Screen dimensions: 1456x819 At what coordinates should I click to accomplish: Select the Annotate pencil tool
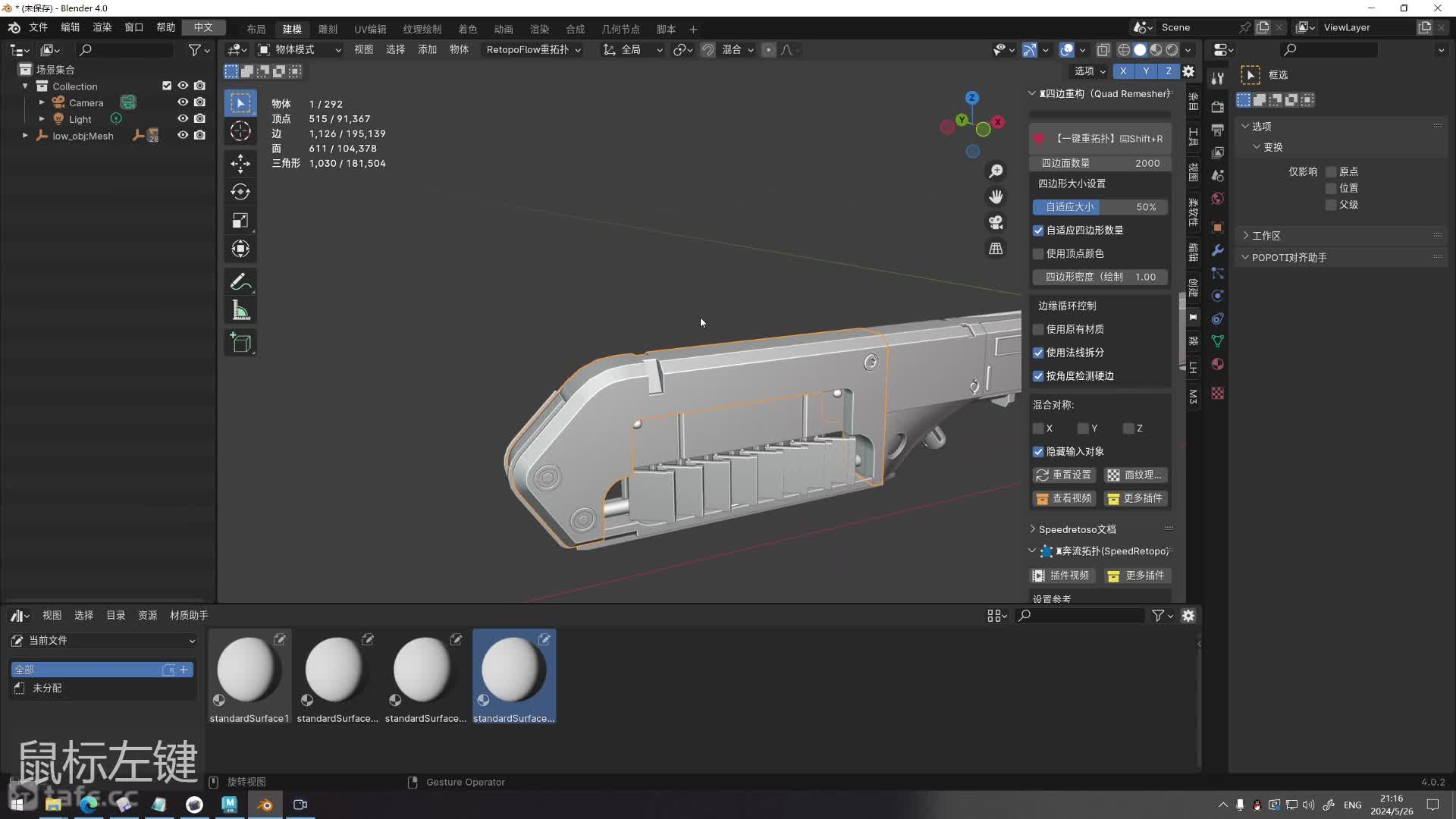coord(240,282)
